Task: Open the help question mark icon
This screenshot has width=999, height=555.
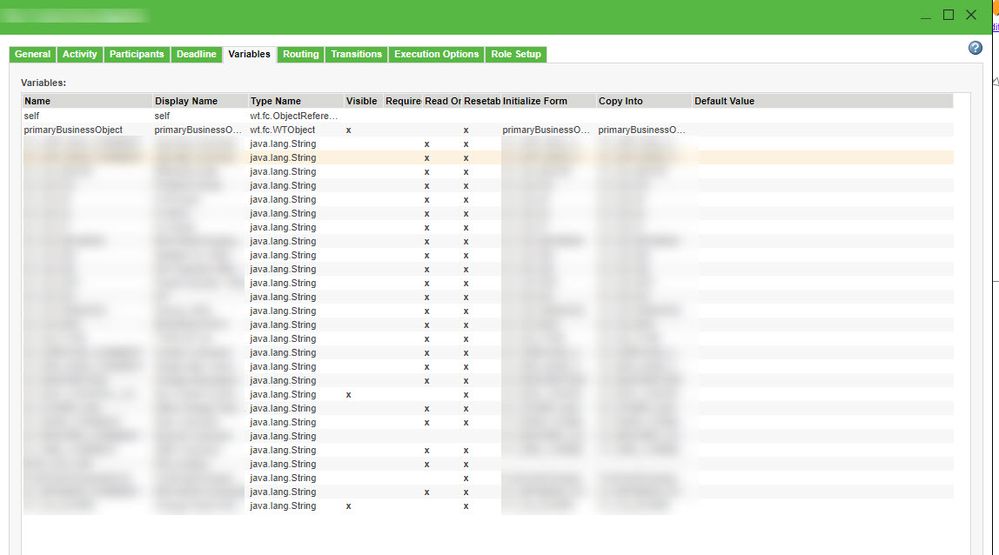Action: pyautogui.click(x=975, y=48)
